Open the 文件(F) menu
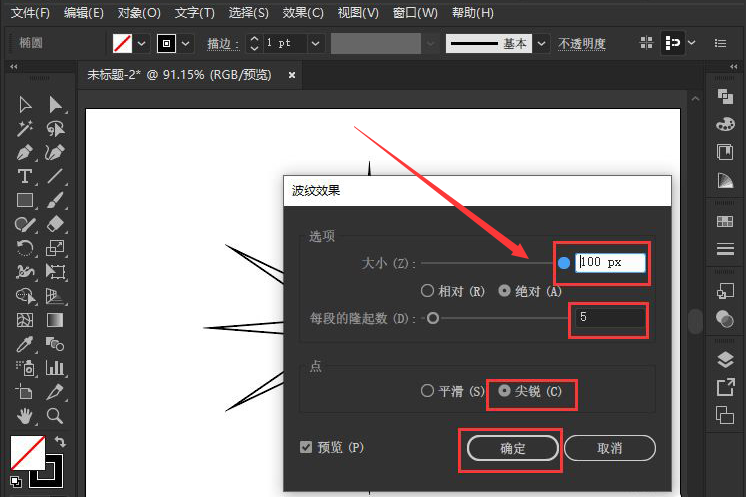This screenshot has height=497, width=746. point(30,13)
